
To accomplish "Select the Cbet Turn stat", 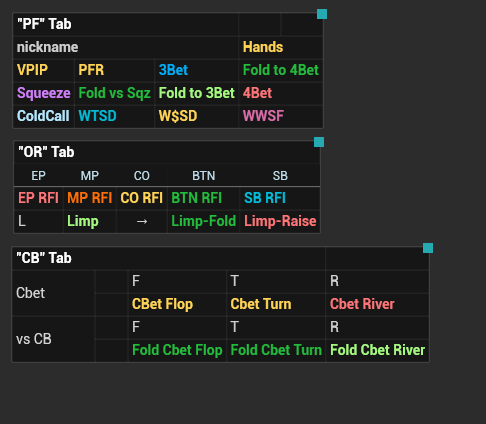I will 276,304.
